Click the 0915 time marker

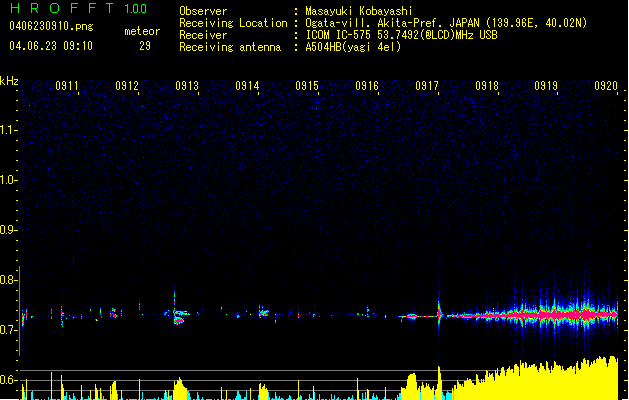[x=307, y=86]
